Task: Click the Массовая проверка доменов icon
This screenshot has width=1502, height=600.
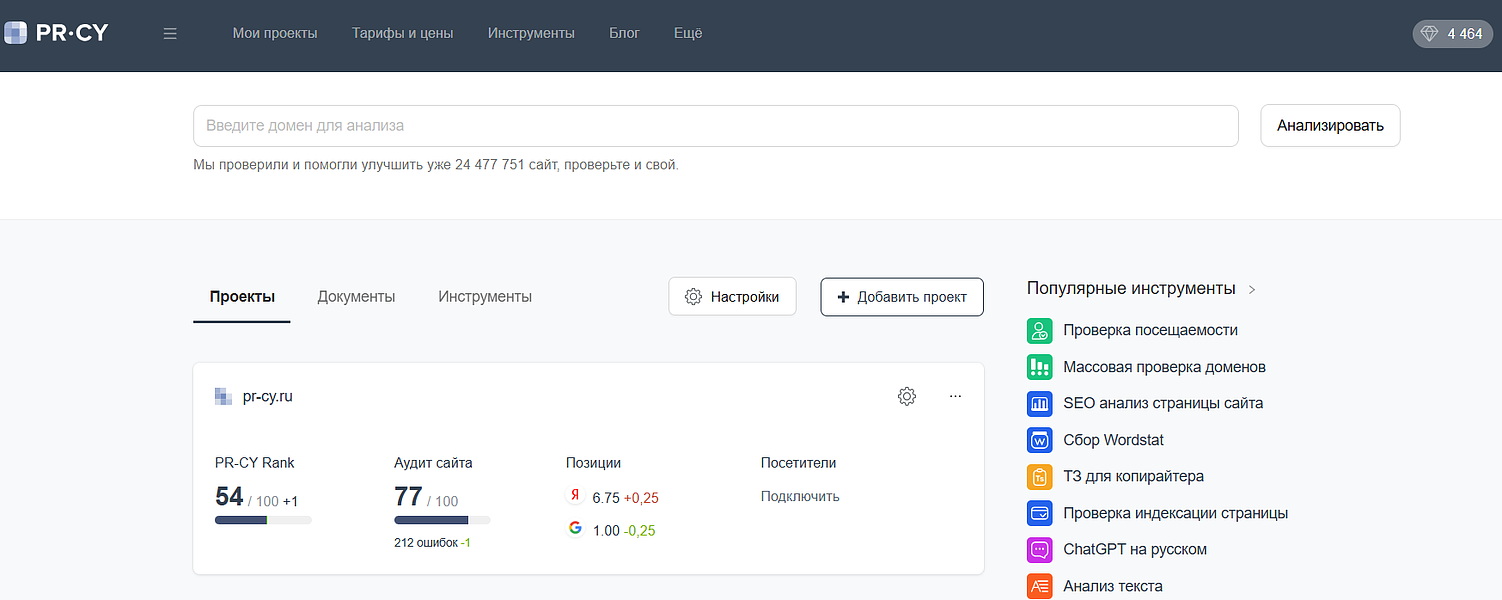Action: pyautogui.click(x=1040, y=367)
